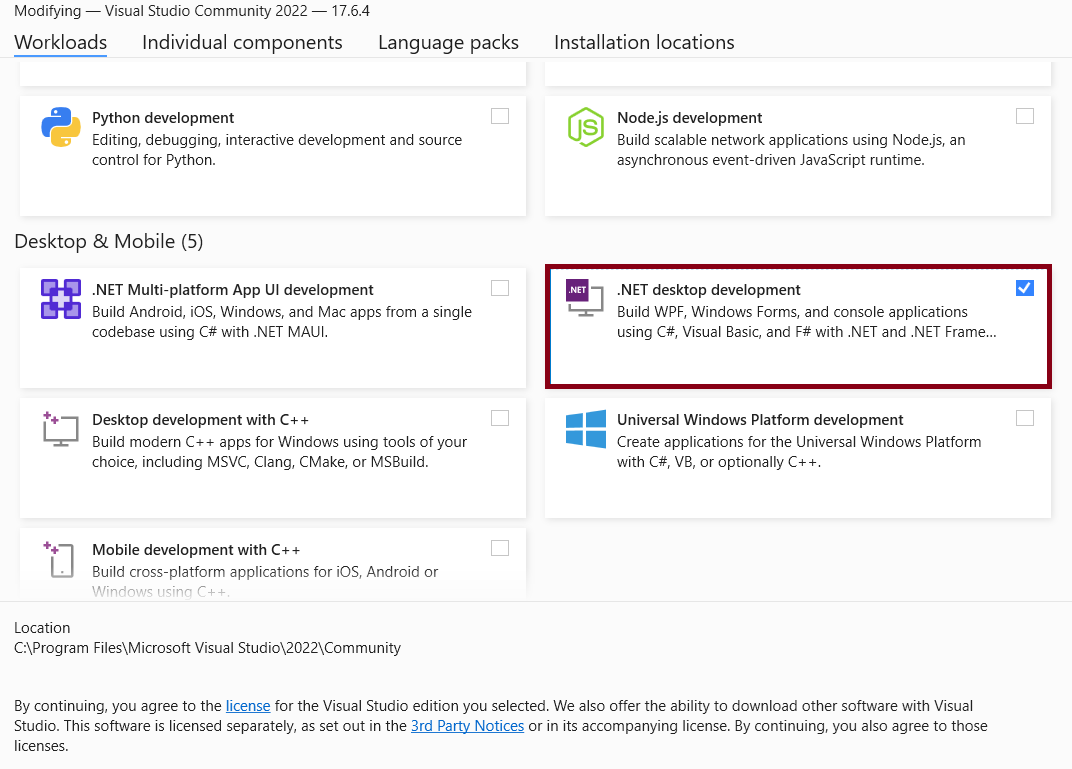
Task: Go to the Installation locations tab
Action: (x=644, y=42)
